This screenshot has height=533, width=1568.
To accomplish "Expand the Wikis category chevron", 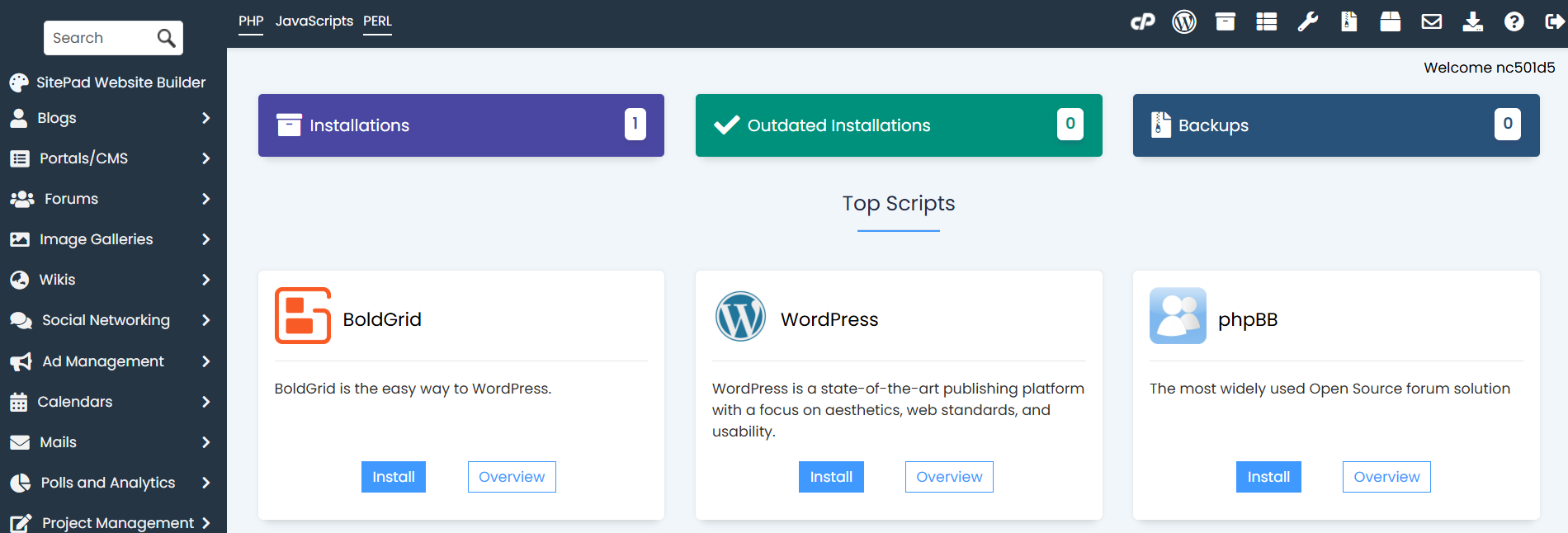I will [x=206, y=280].
